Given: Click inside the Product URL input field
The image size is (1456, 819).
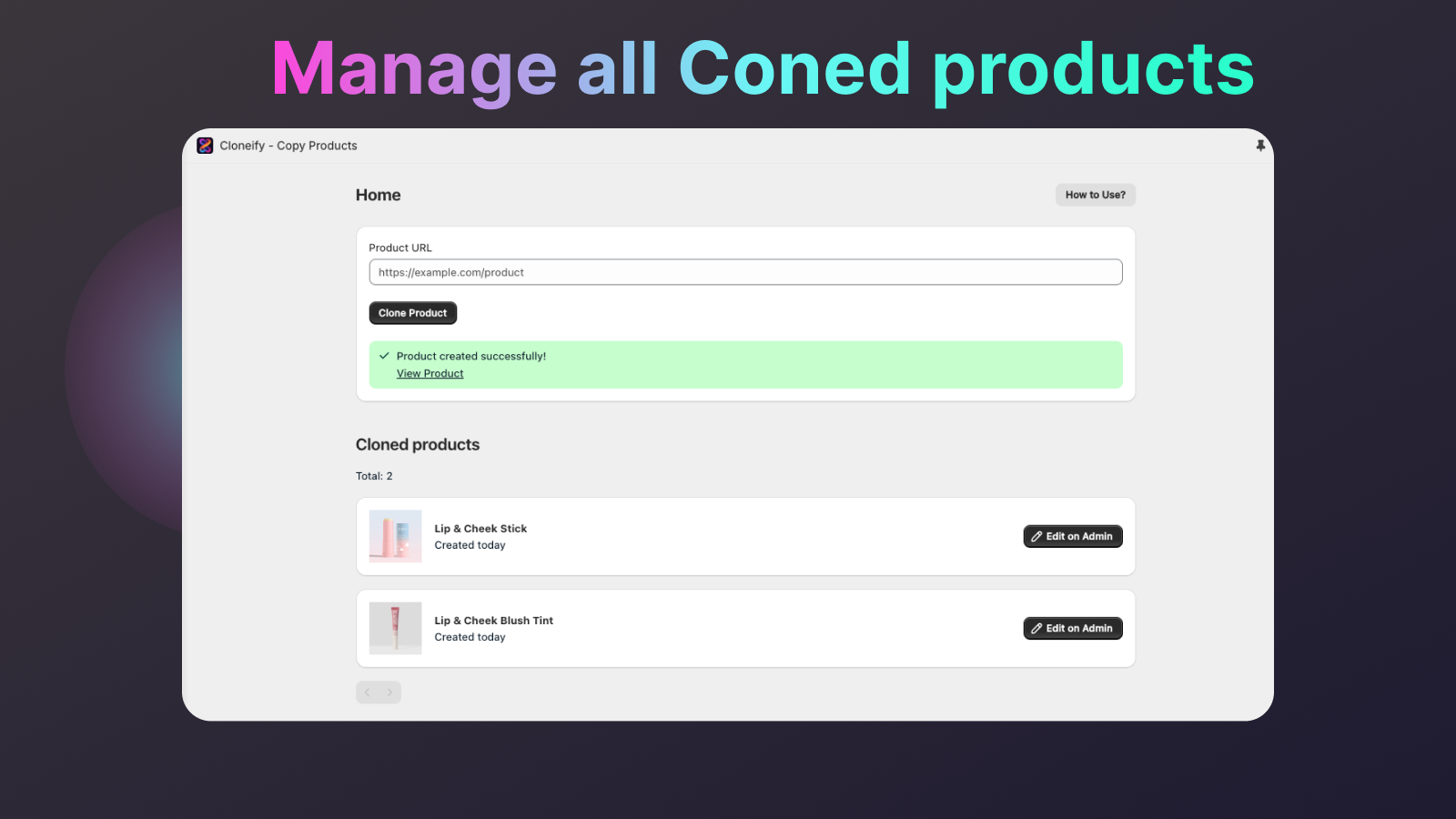Looking at the screenshot, I should [x=745, y=271].
